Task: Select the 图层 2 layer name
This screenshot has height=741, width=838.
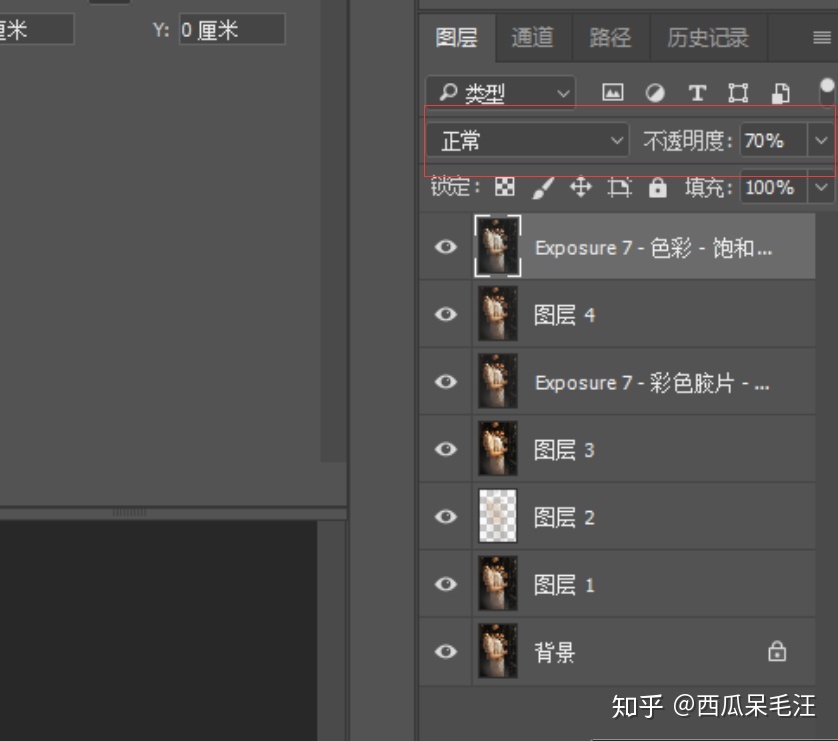Action: (x=564, y=517)
